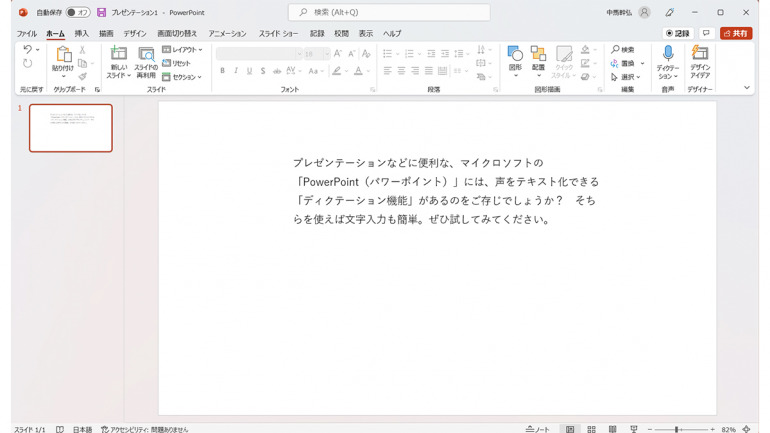The height and width of the screenshot is (433, 770).
Task: Open the Slide Show (スライドショー) tab
Action: pos(278,33)
